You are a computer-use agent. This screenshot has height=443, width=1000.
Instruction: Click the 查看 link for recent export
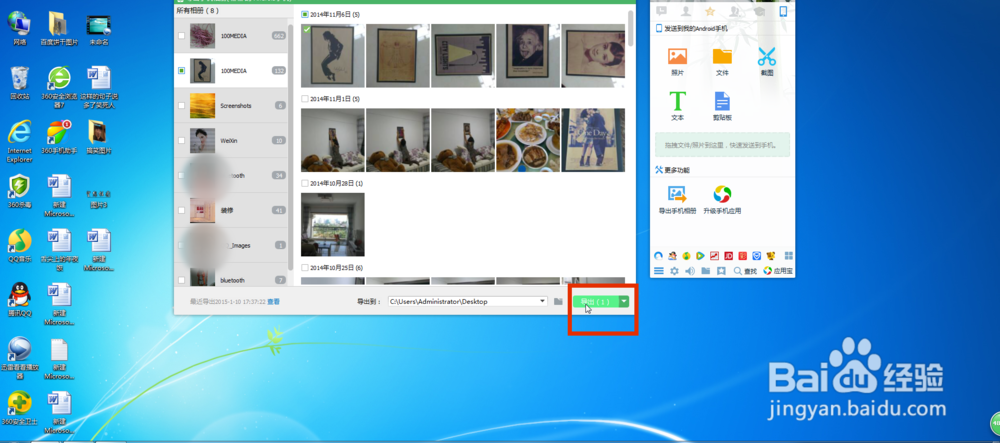[273, 301]
